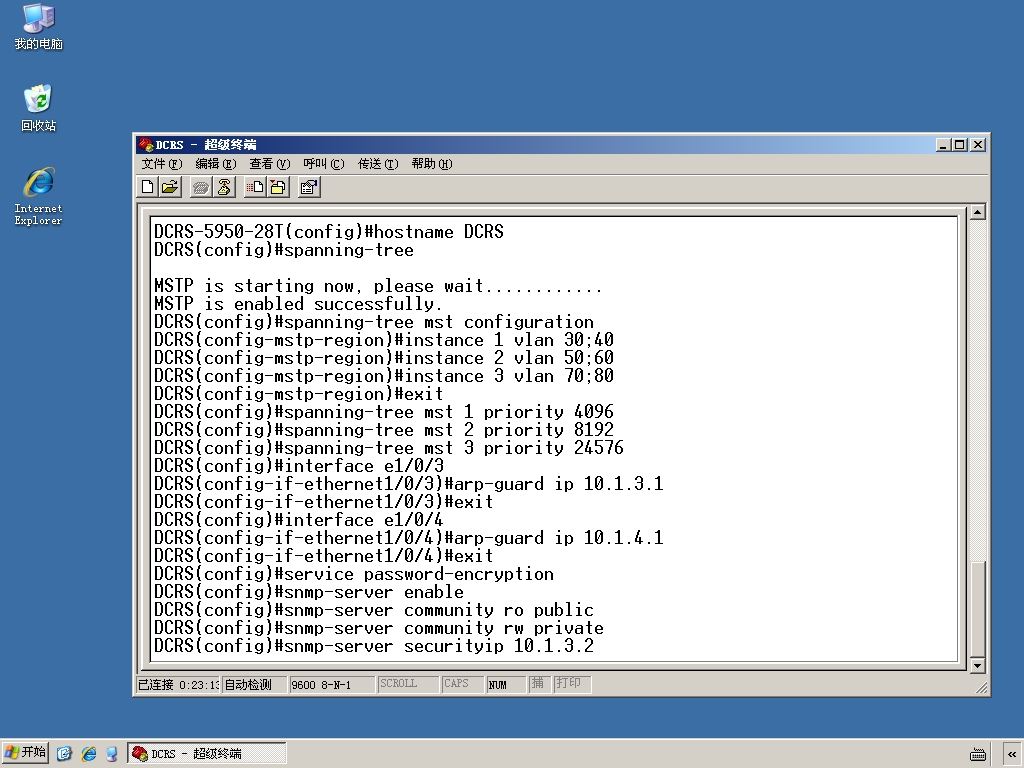This screenshot has width=1024, height=768.
Task: Open the 呼叫(C) menu
Action: coord(323,164)
